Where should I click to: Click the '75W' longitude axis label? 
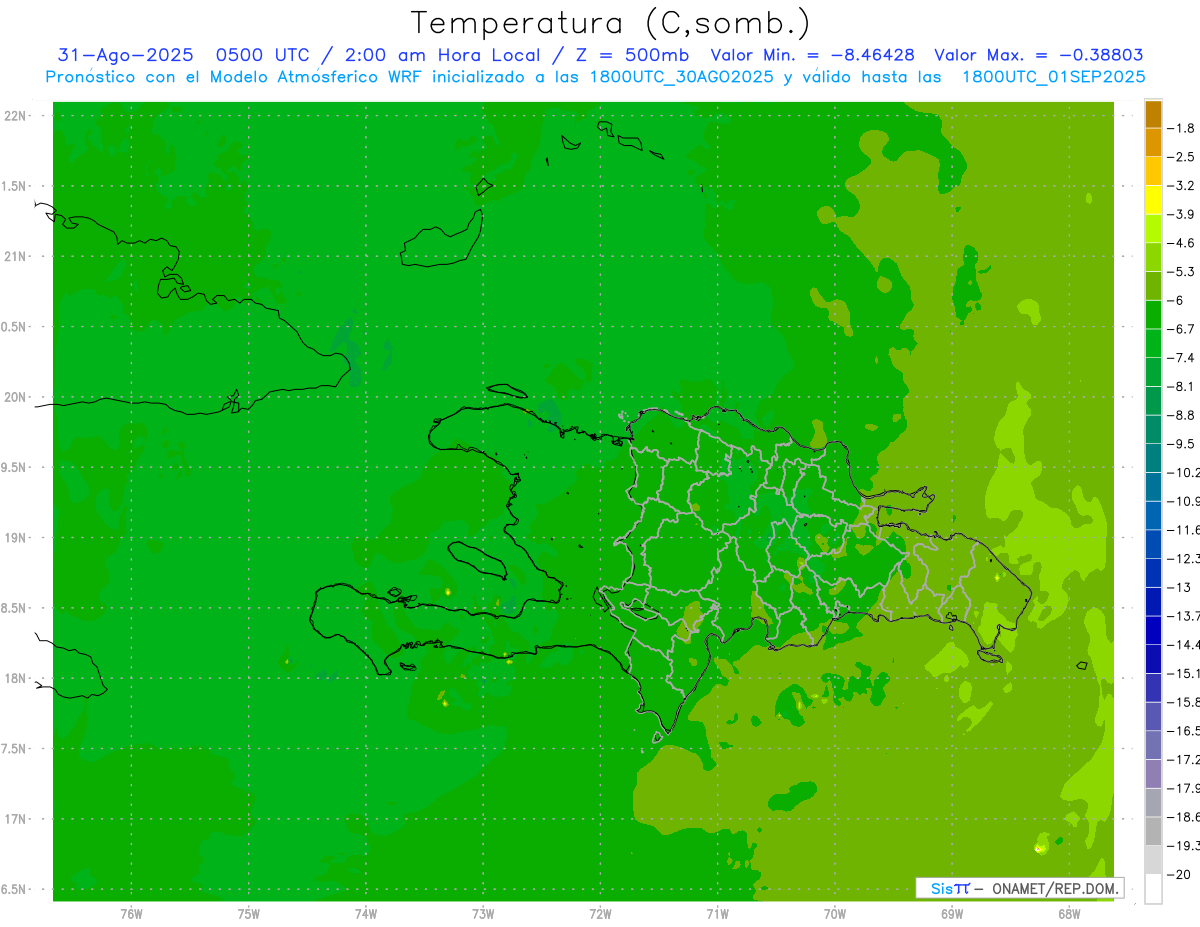(249, 914)
